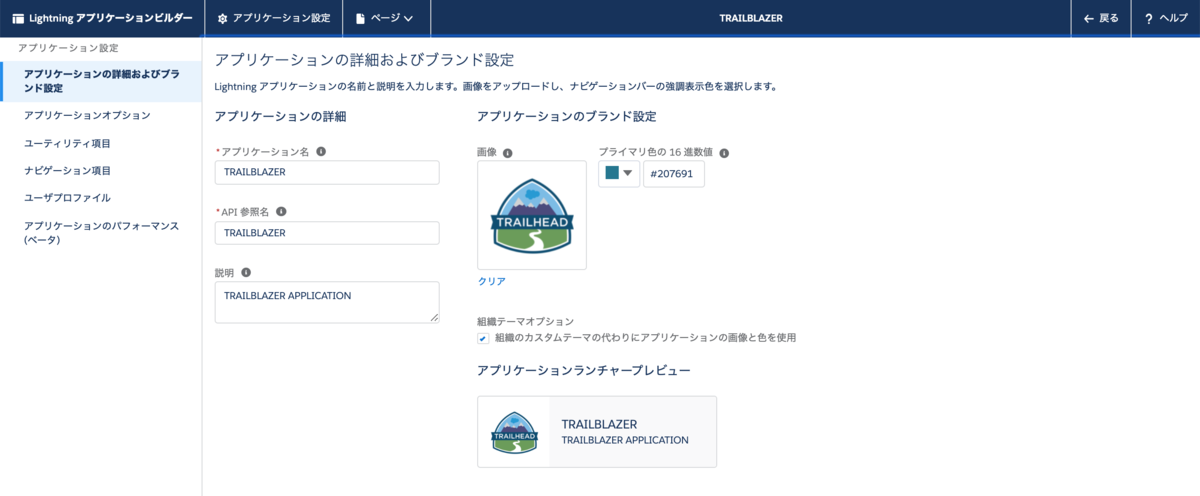The image size is (1200, 496).
Task: Open ユーティリティ項目 in sidebar
Action: point(67,143)
